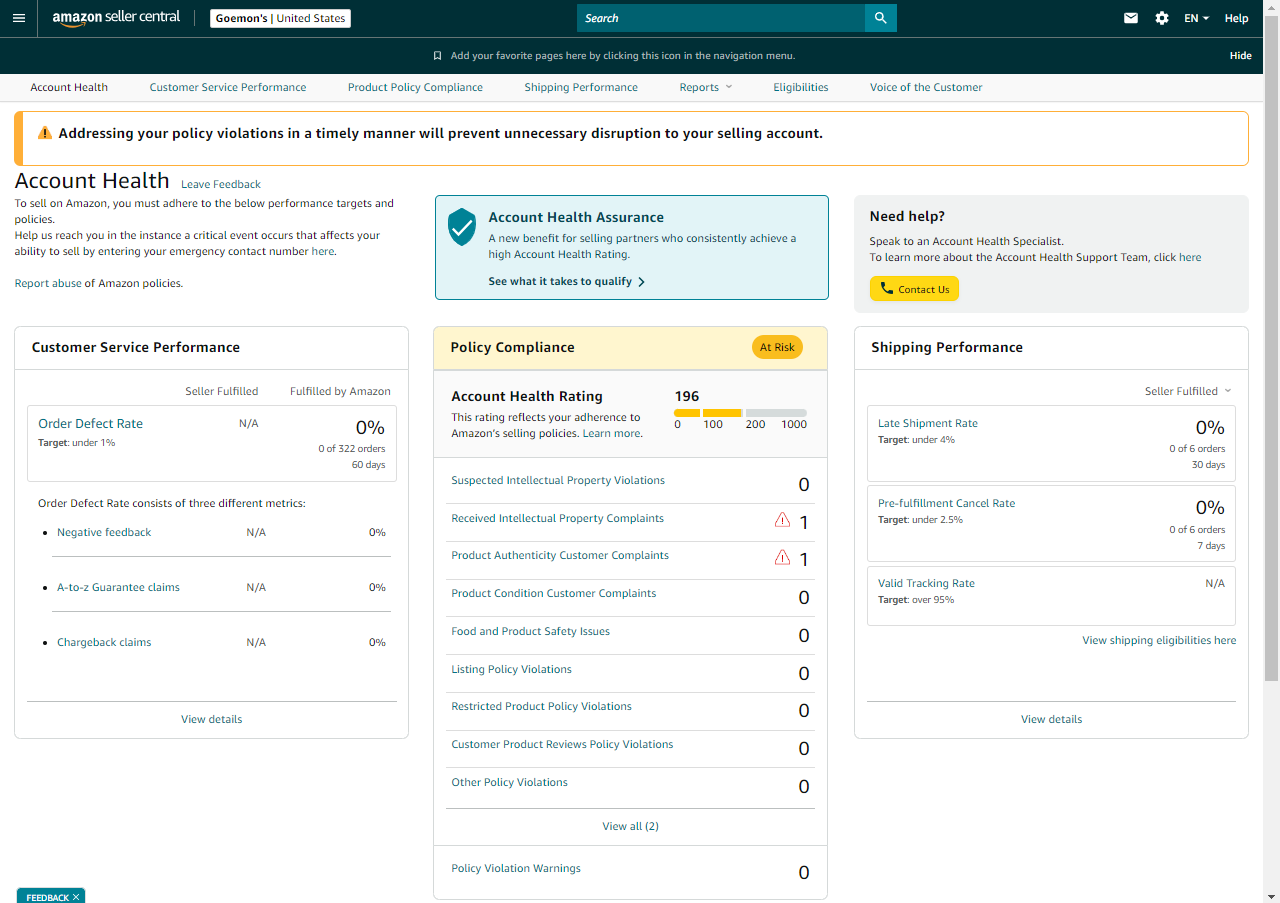This screenshot has height=903, width=1280.
Task: Click the Account Health Rating value 196
Action: [x=687, y=397]
